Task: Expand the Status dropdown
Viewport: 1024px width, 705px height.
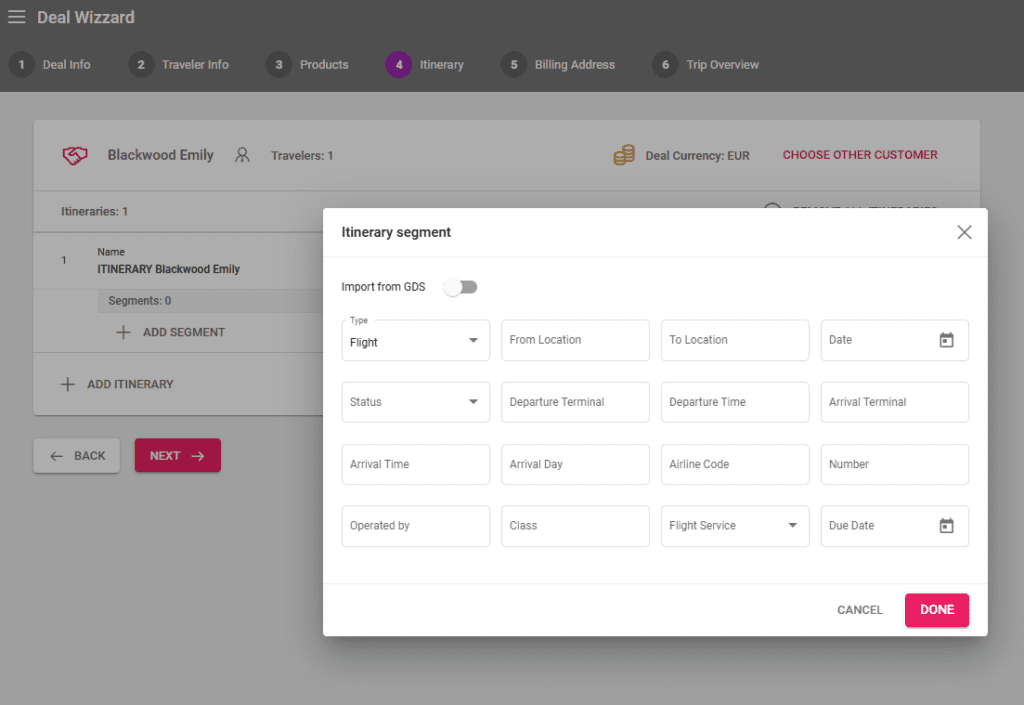Action: click(415, 402)
